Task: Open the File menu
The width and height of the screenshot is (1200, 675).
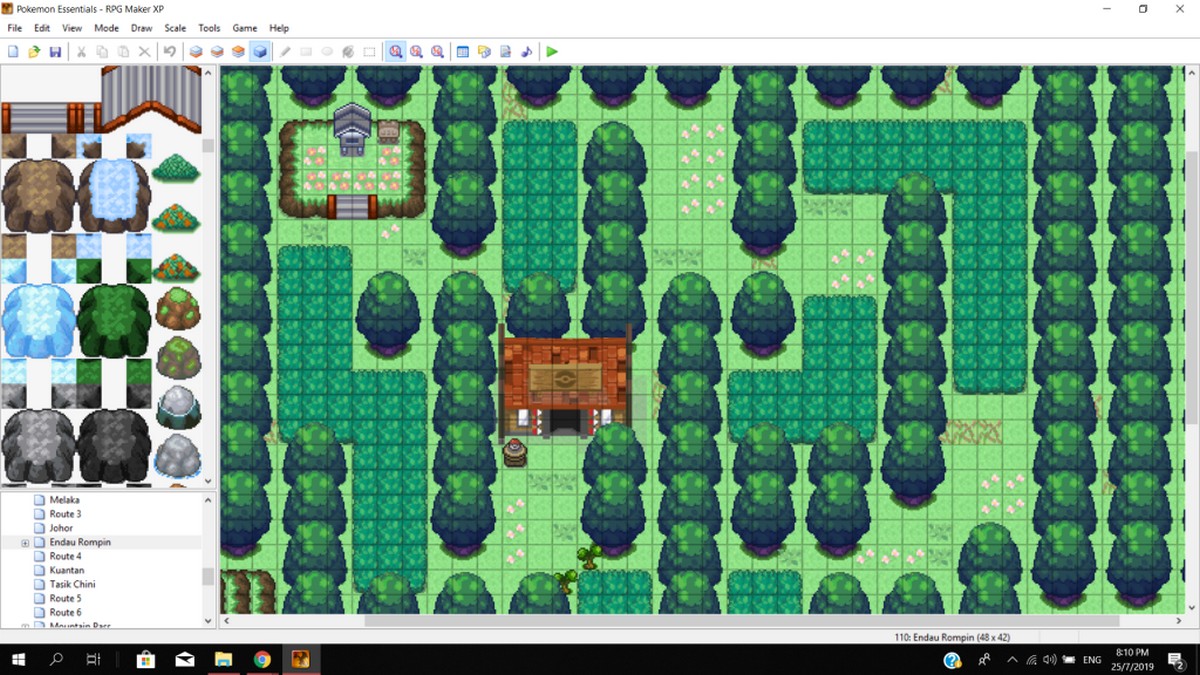Action: tap(14, 28)
